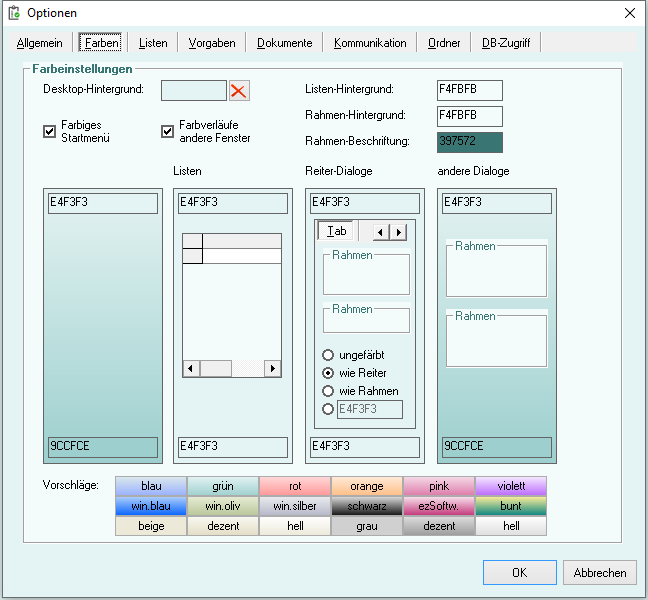Click bottom E4F3F3 field in Reiter-Dialoge panel
Image resolution: width=648 pixels, height=600 pixels.
(365, 447)
